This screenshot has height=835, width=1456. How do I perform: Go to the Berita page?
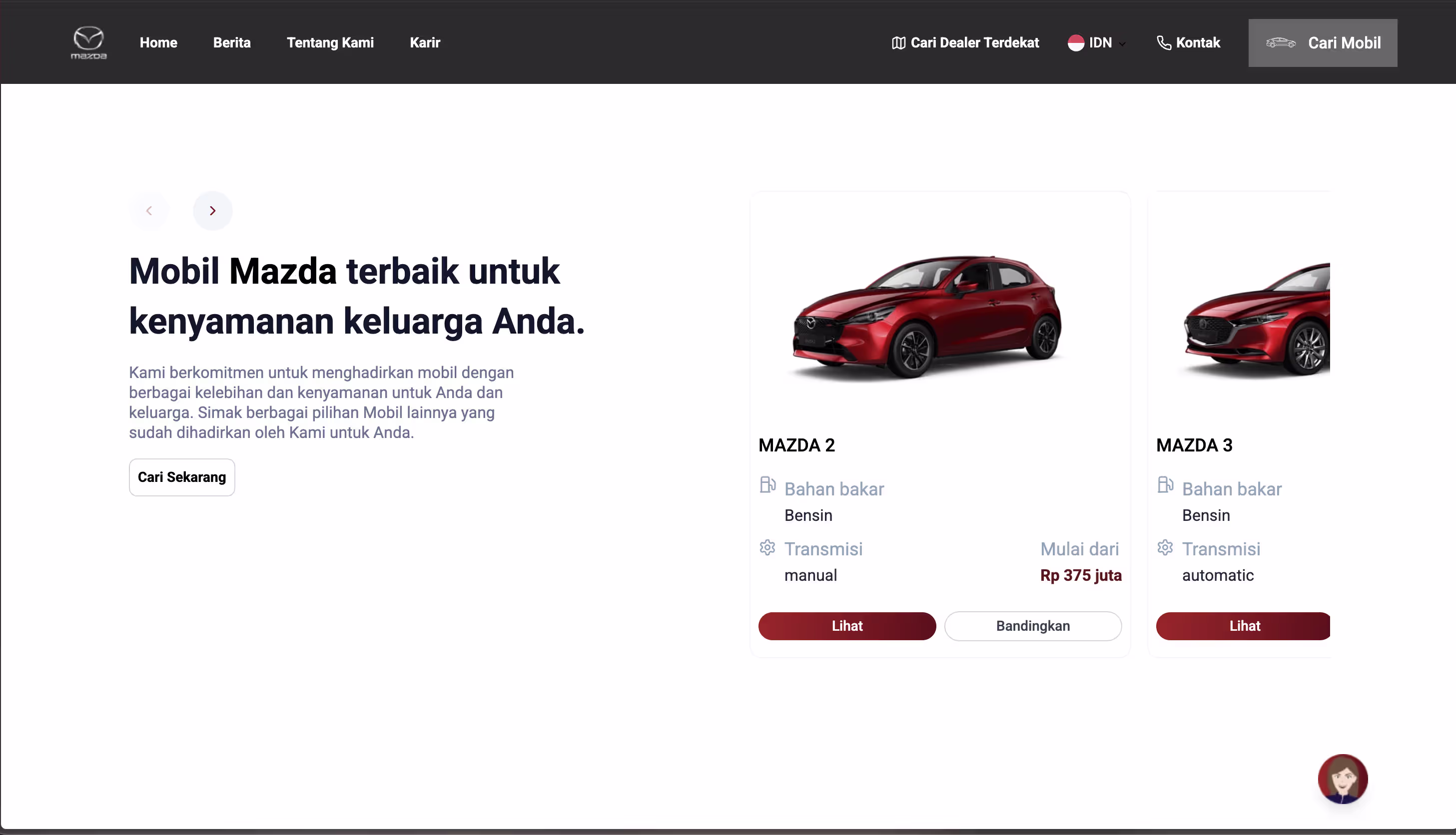point(232,42)
